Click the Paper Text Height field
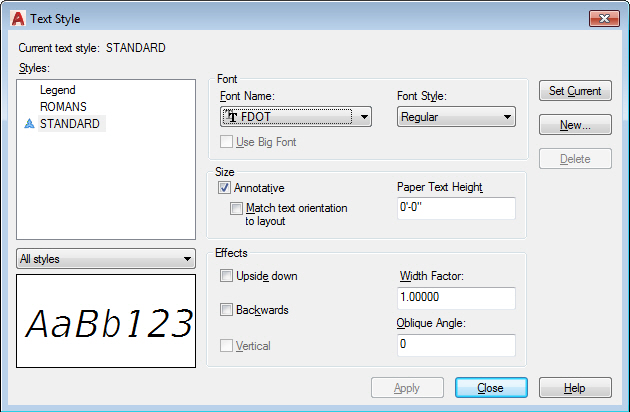Viewport: 630px width, 412px height. tap(455, 208)
